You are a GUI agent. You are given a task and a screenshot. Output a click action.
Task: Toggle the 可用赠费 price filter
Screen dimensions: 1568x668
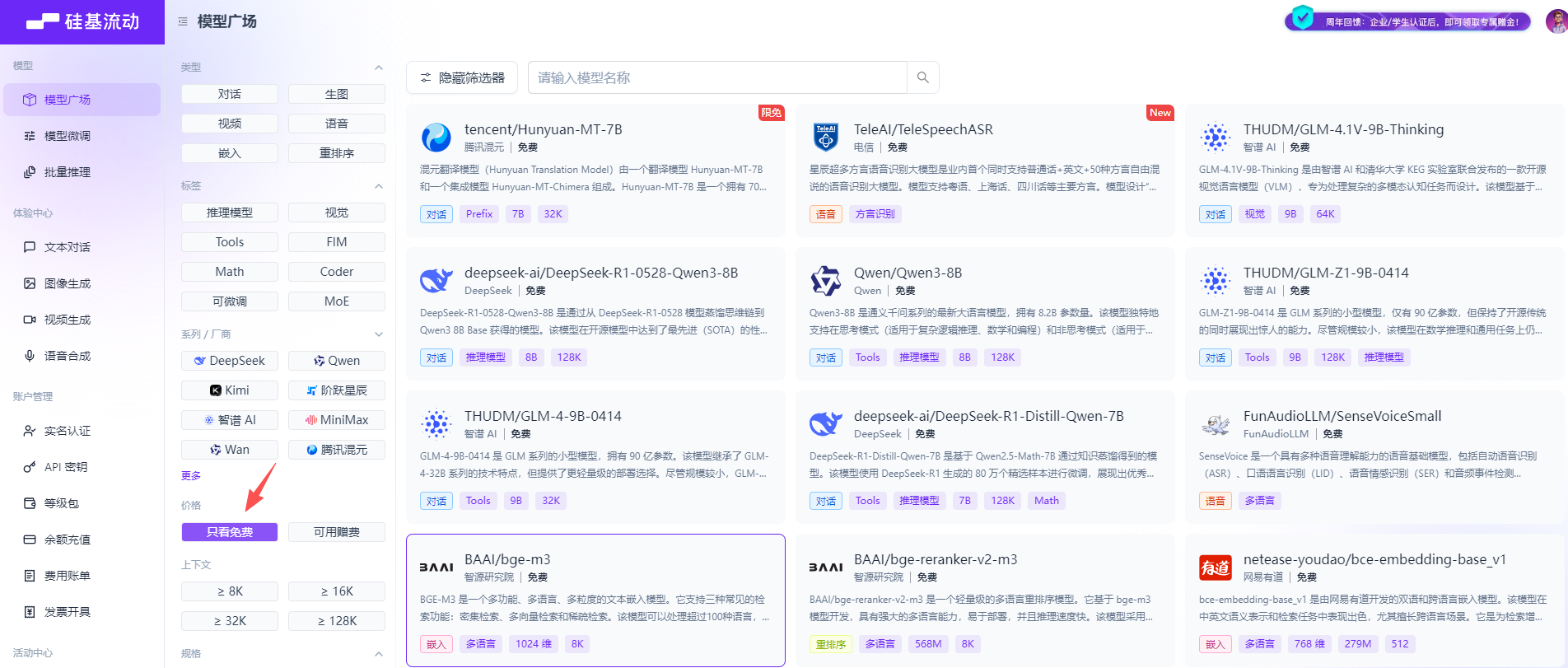click(x=337, y=532)
